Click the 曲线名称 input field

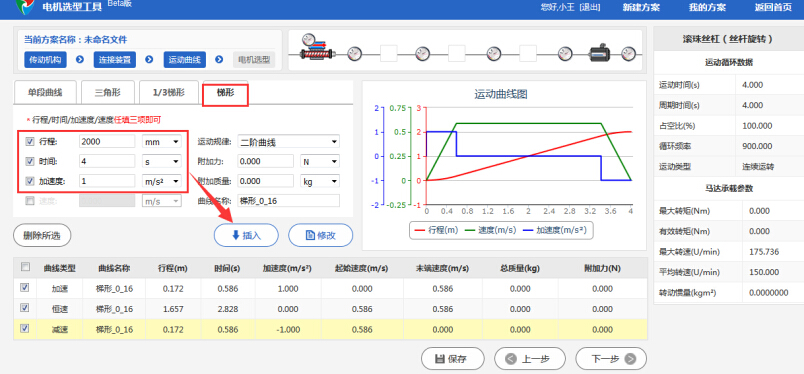[x=289, y=201]
